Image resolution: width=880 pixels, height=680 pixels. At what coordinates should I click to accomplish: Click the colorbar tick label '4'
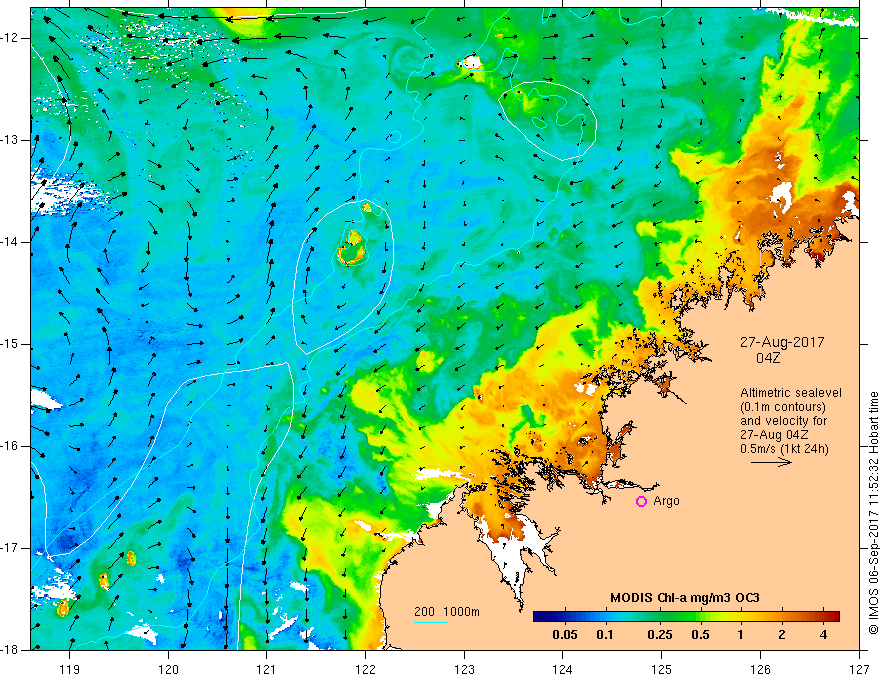[x=823, y=635]
